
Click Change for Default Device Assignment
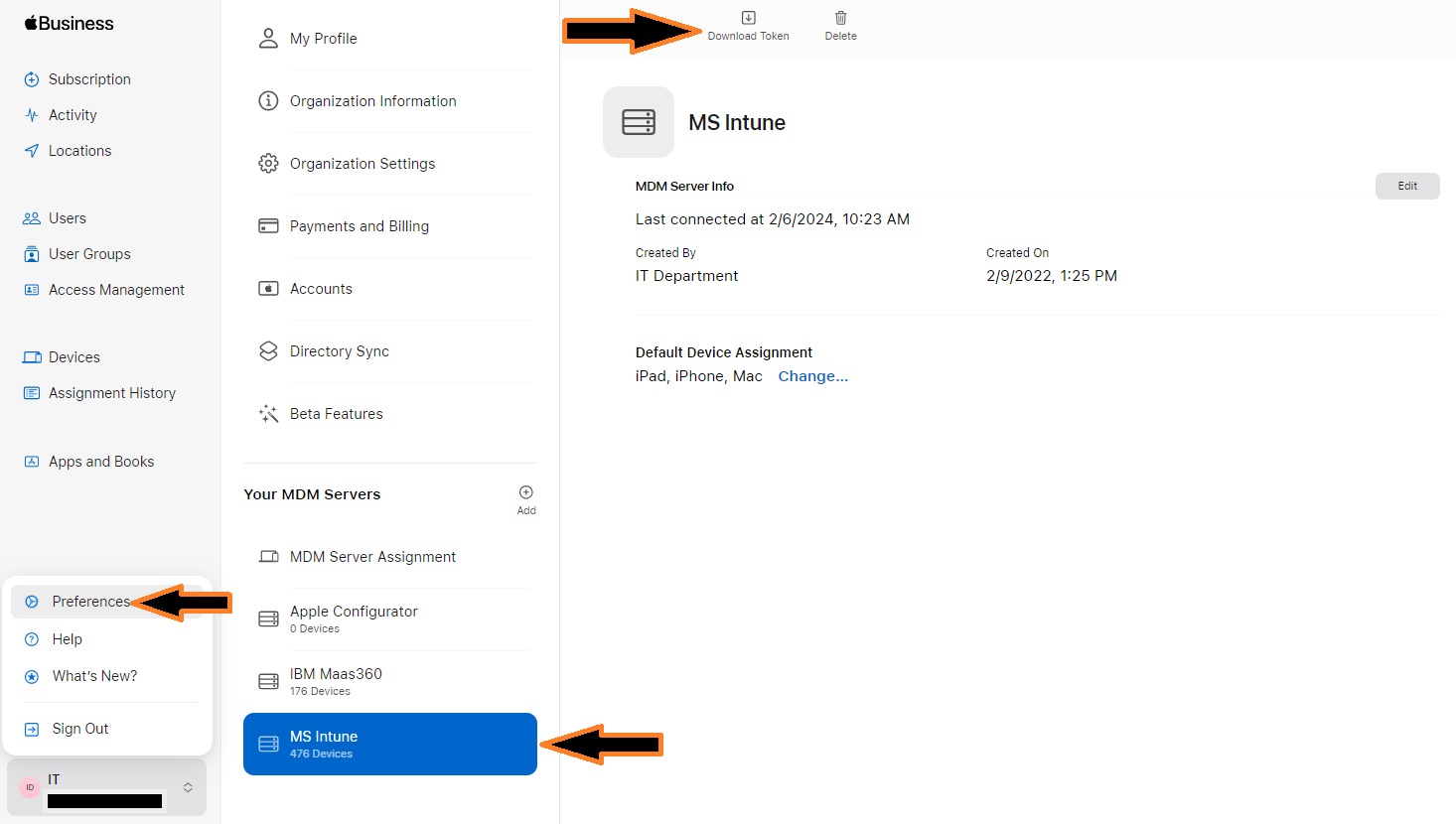(x=812, y=375)
